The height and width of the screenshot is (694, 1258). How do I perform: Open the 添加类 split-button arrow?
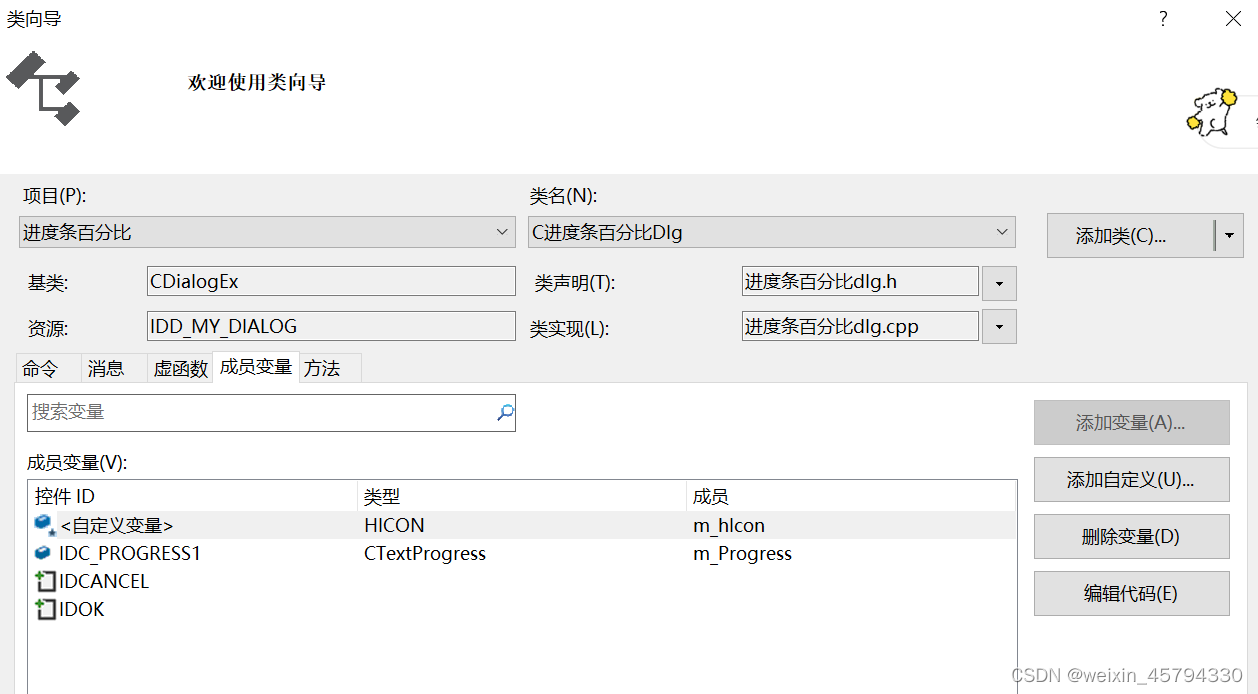click(1229, 235)
